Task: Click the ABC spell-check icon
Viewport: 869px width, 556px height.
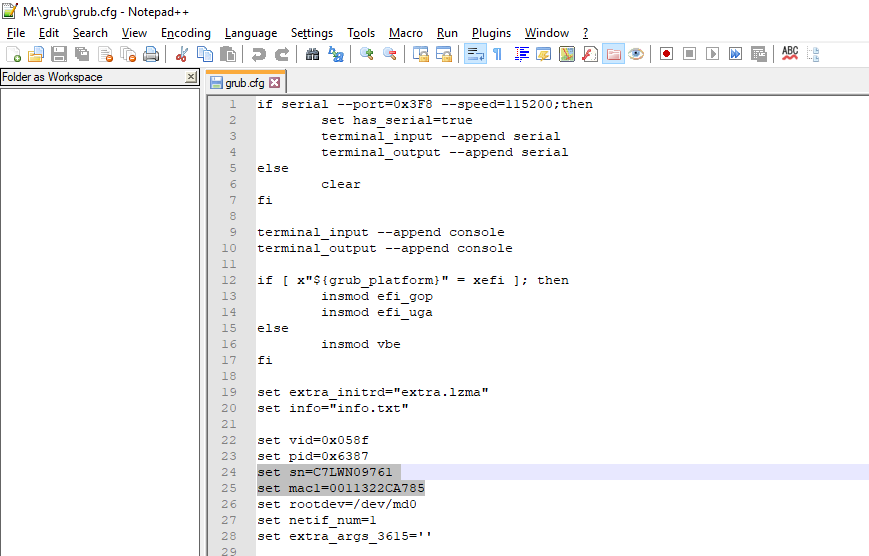Action: (x=790, y=54)
